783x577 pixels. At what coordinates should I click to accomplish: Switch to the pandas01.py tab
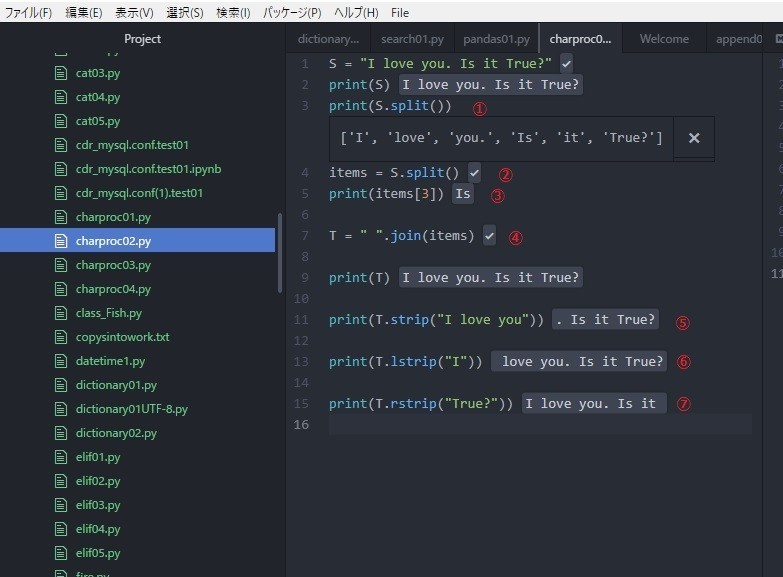click(496, 39)
